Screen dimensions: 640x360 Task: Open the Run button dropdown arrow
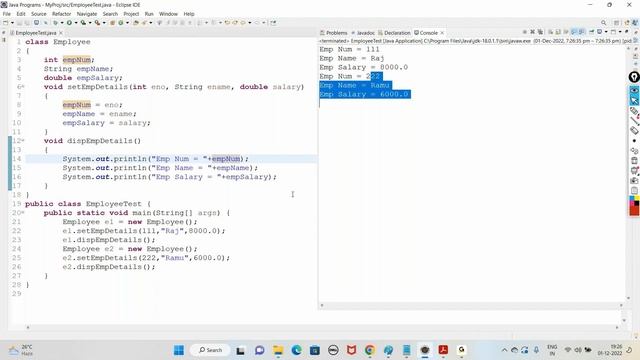76,22
